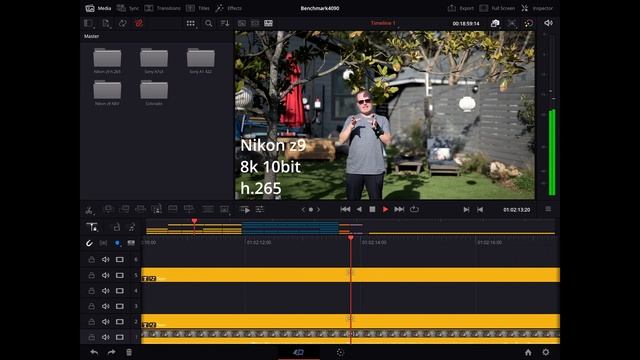The width and height of the screenshot is (640, 360).
Task: Jump to previous marker arrow
Action: (x=303, y=209)
